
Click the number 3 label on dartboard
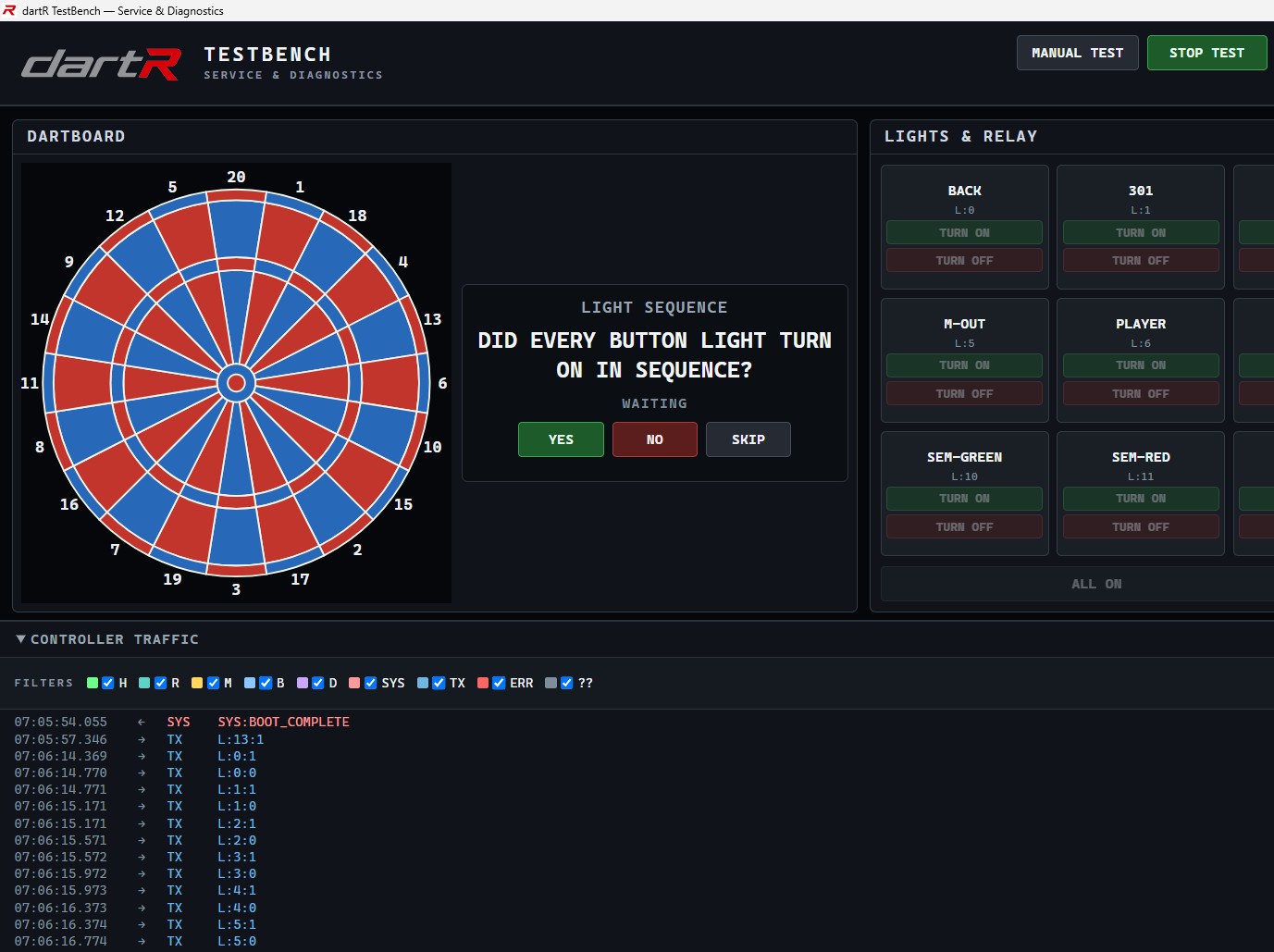236,589
